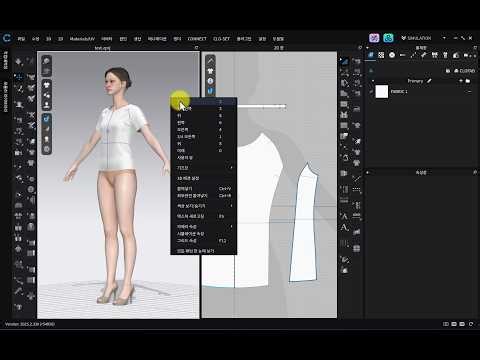The height and width of the screenshot is (360, 480).
Task: Pop out the property editor panel
Action: tap(475, 172)
